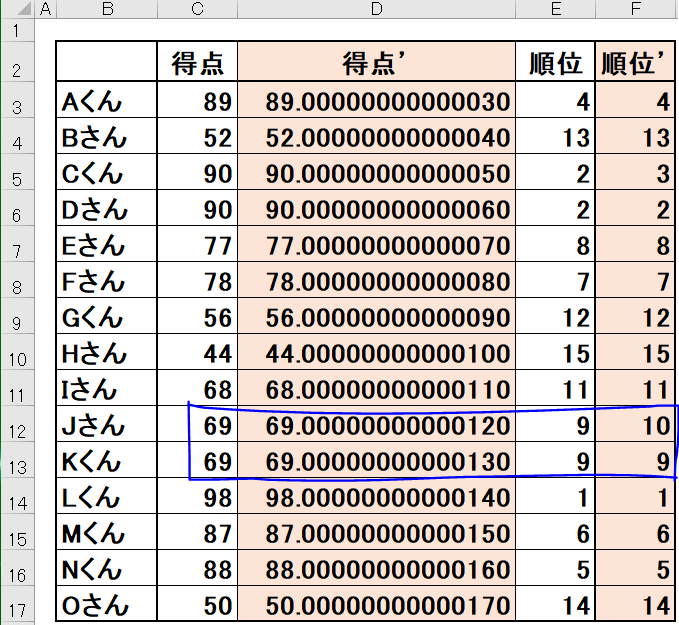679x625 pixels.
Task: Select the Bさん name cell
Action: pyautogui.click(x=107, y=136)
